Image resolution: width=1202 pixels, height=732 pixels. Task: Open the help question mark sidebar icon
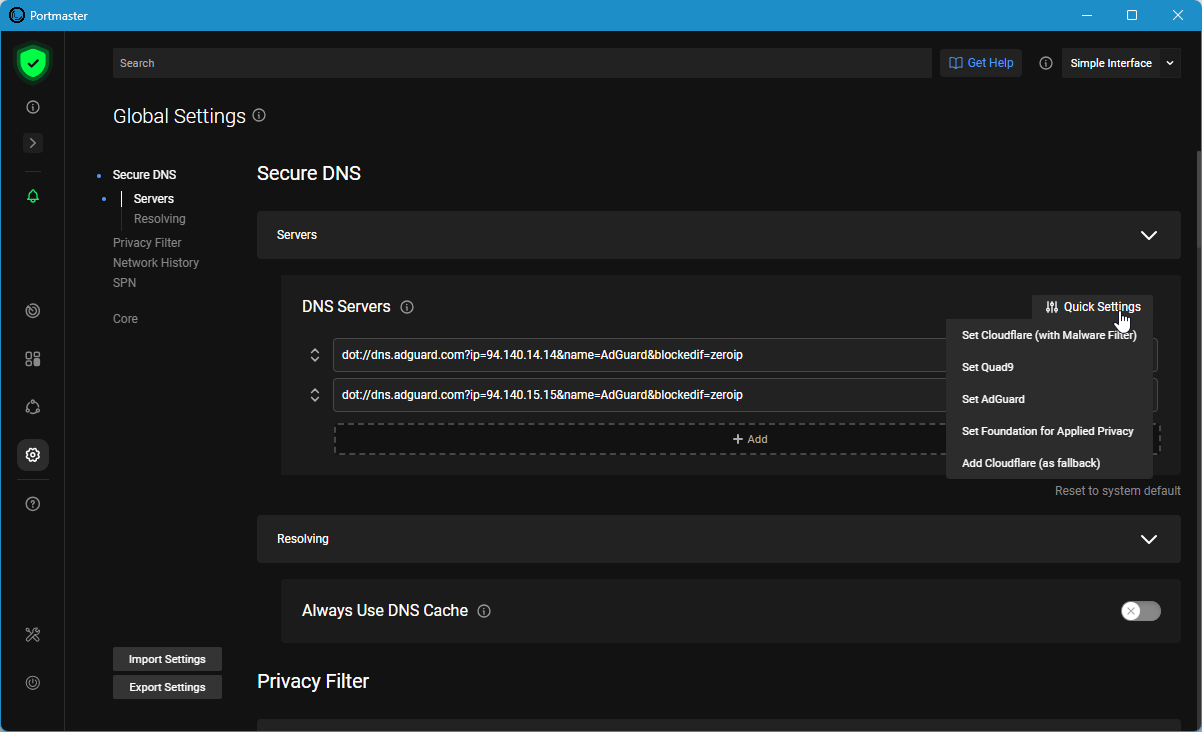coord(33,503)
